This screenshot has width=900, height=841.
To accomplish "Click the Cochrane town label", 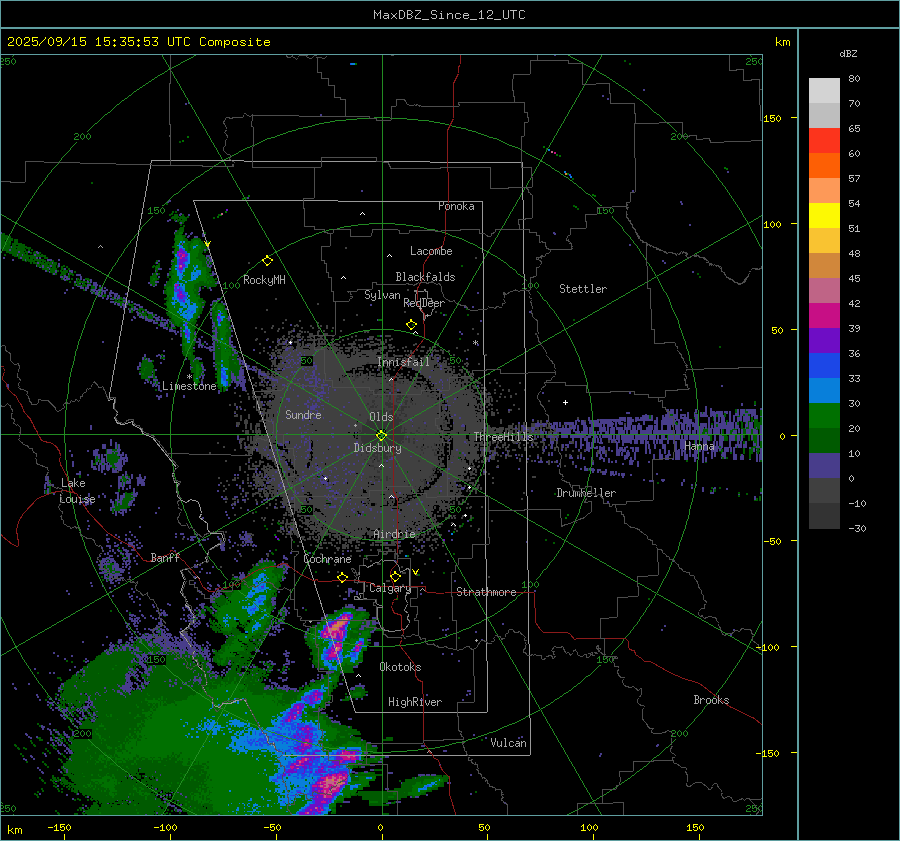I will [327, 559].
